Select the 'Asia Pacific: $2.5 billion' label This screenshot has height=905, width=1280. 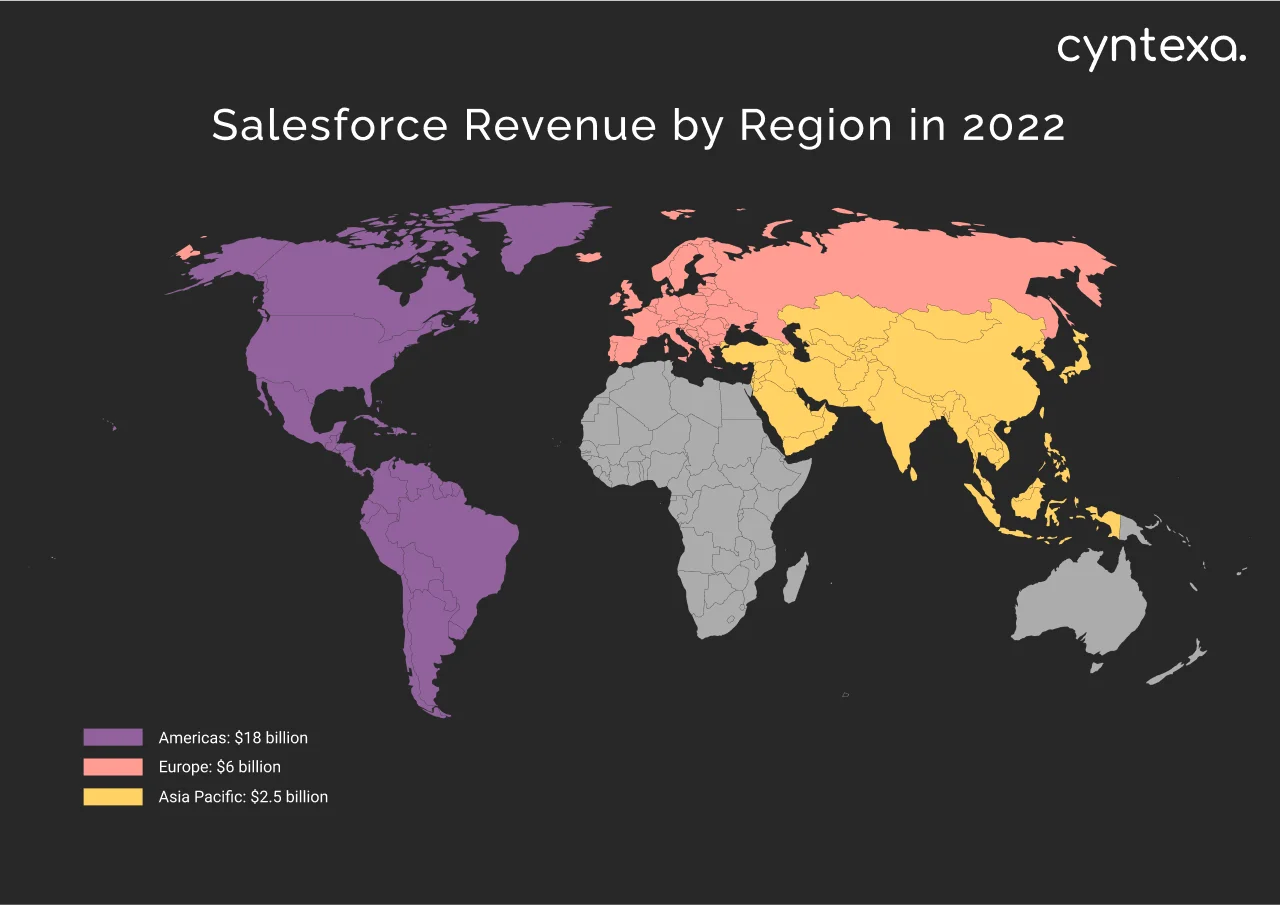click(242, 797)
